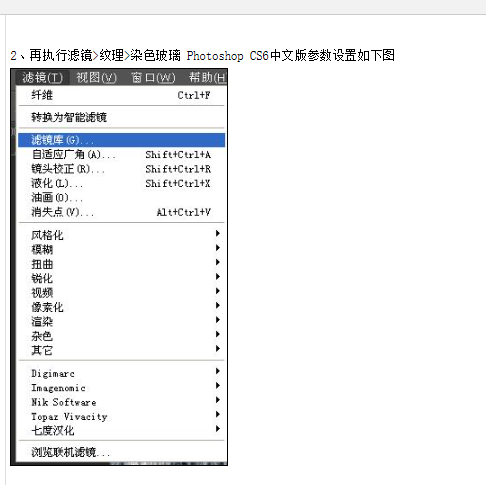Open 镜头校正(R)... filter
This screenshot has width=486, height=485.
pos(122,169)
